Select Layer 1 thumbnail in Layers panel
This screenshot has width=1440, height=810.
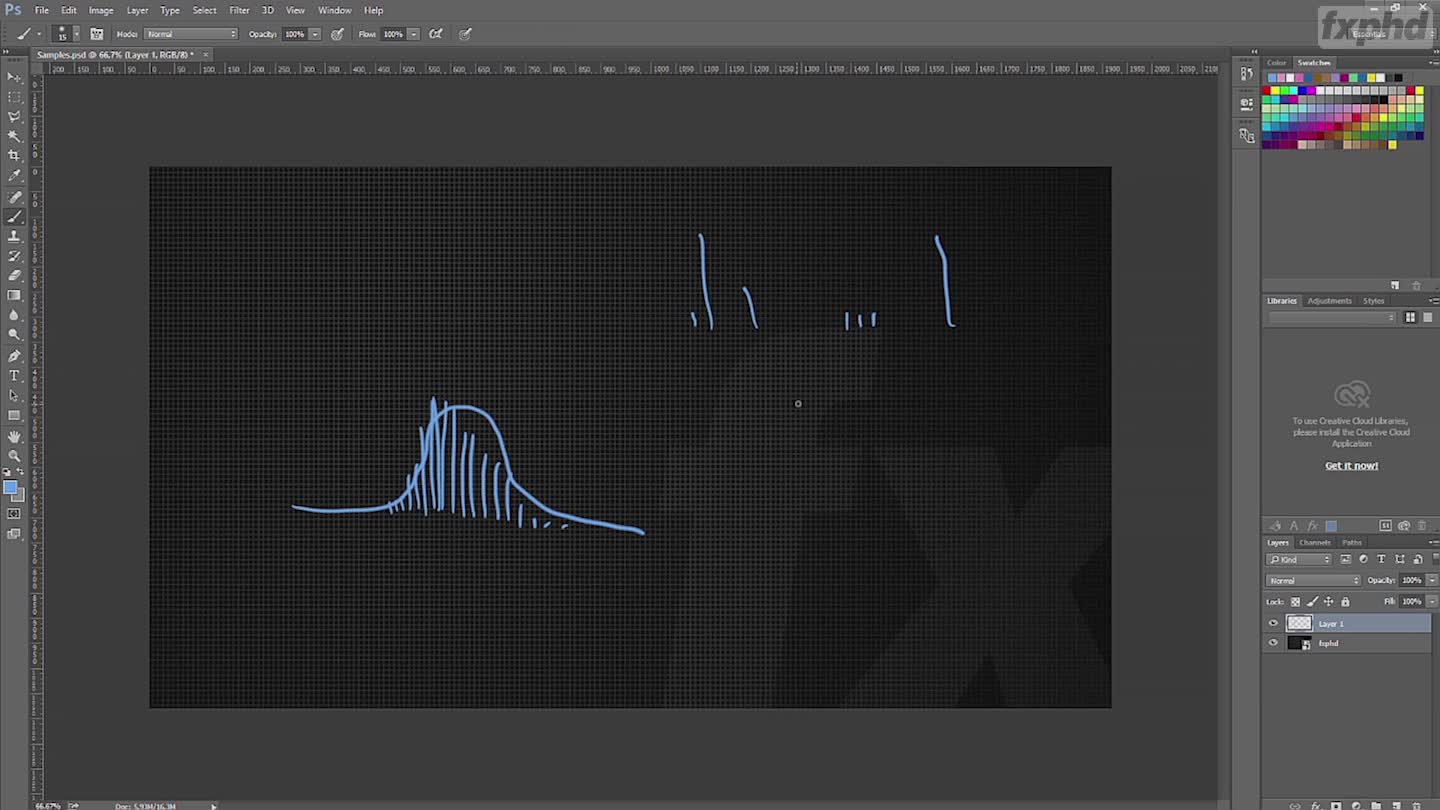coord(1299,623)
